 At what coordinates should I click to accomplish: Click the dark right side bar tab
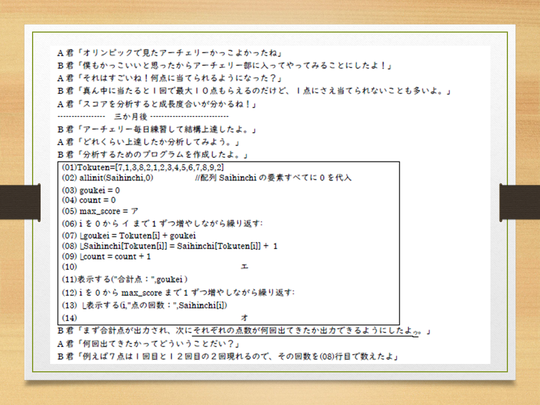pyautogui.click(x=520, y=202)
